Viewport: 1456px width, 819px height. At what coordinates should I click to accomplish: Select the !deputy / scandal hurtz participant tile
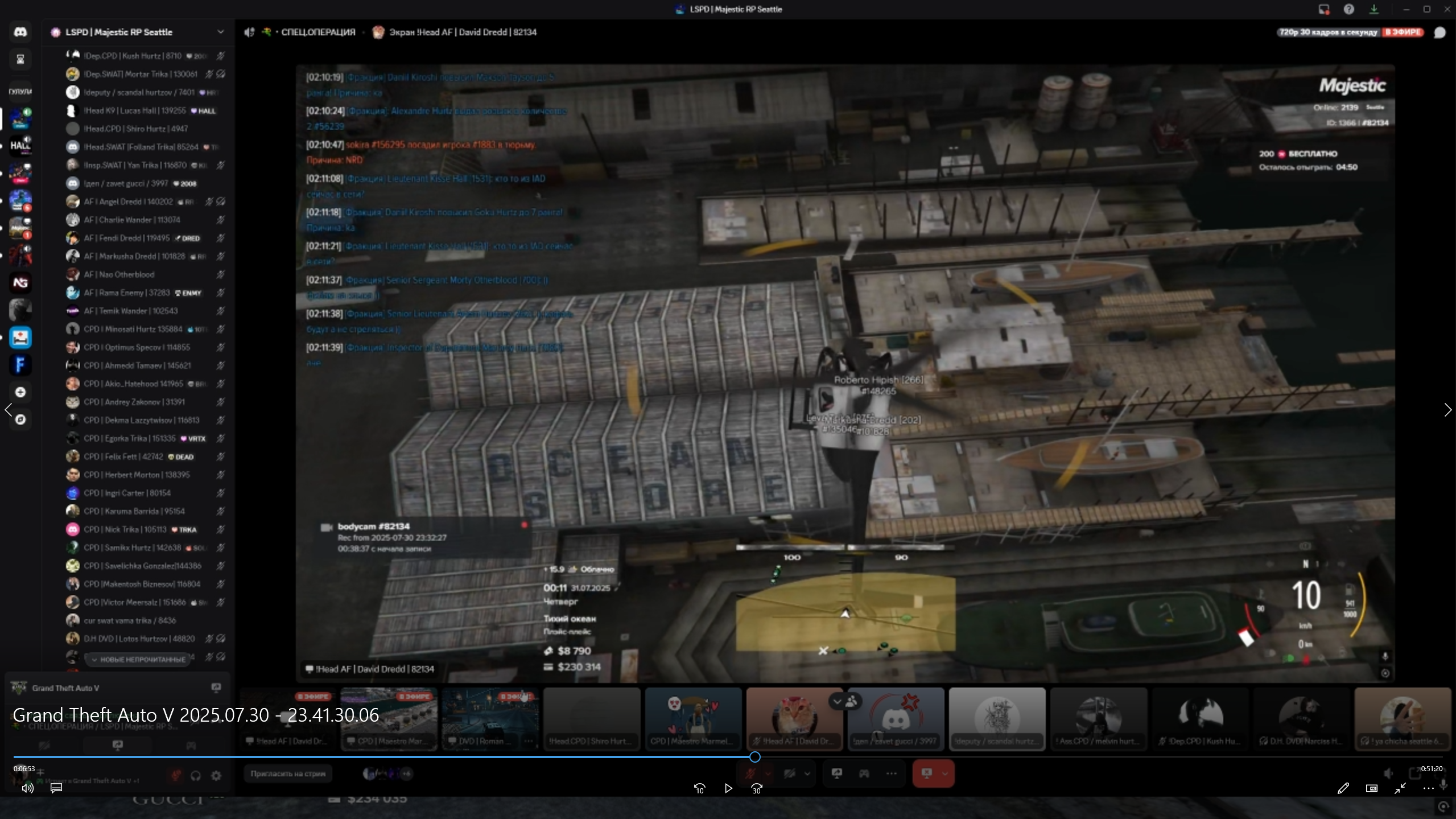(x=997, y=719)
